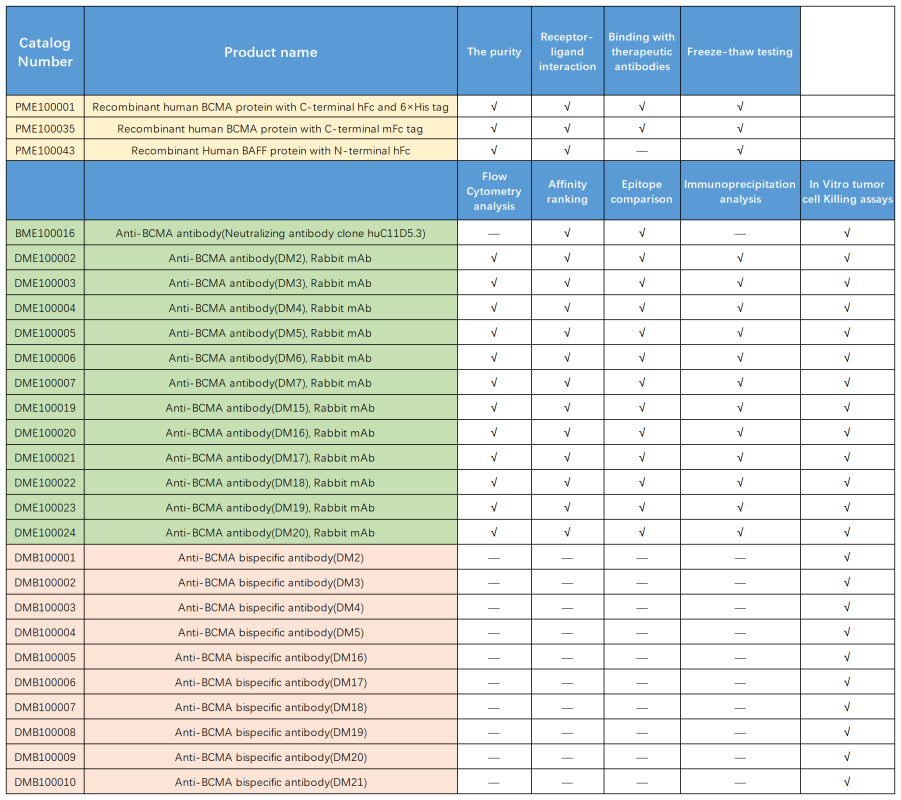Click catalog number DME100003
The height and width of the screenshot is (800, 901).
(x=45, y=283)
